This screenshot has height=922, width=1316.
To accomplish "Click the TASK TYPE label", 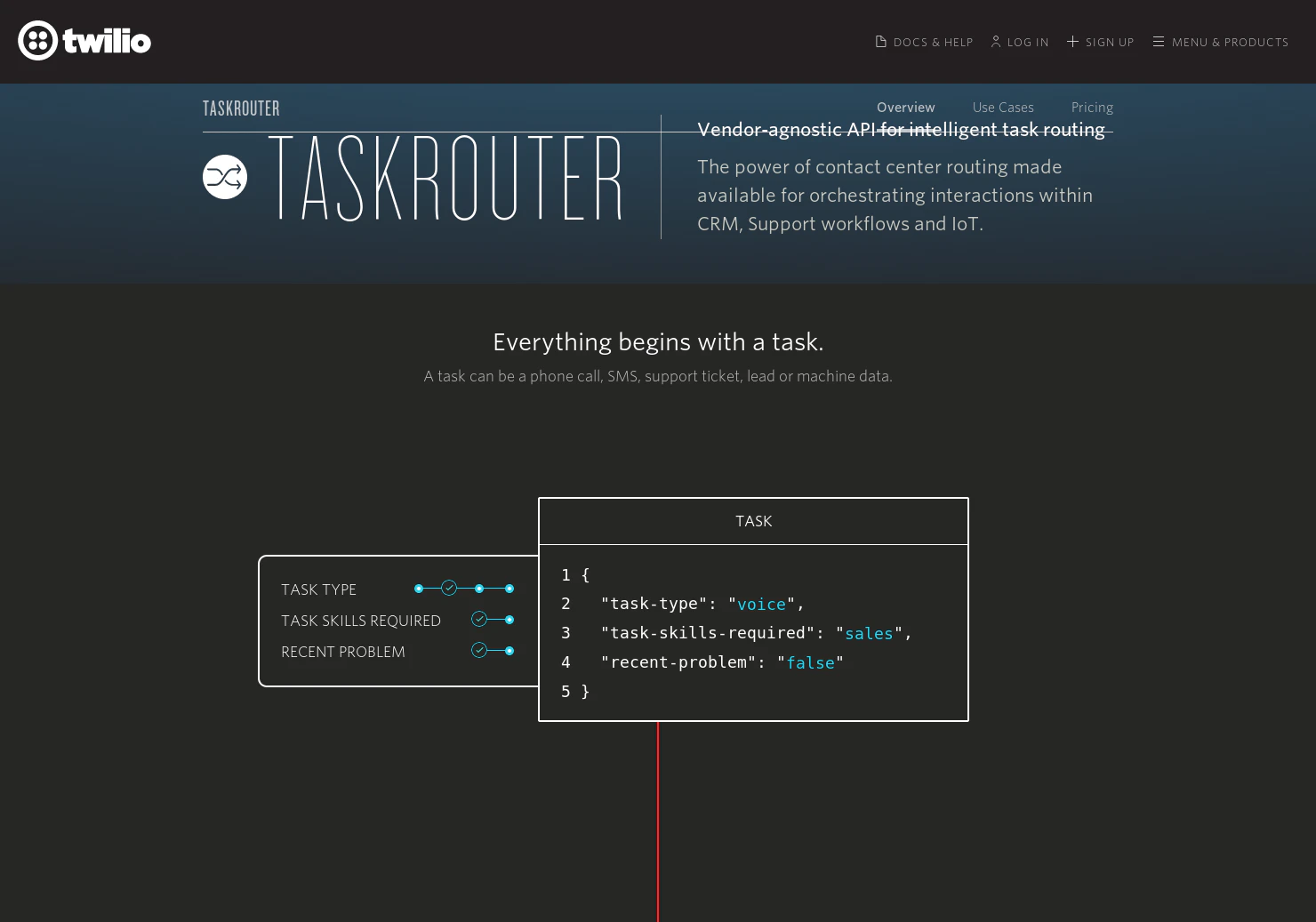I will pyautogui.click(x=318, y=589).
